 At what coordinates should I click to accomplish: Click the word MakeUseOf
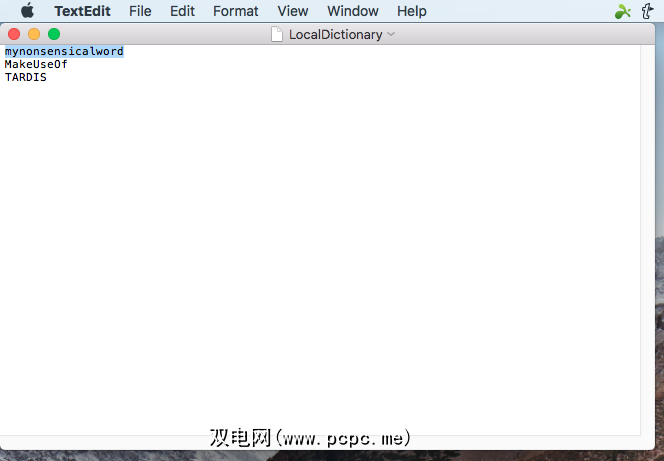click(36, 64)
